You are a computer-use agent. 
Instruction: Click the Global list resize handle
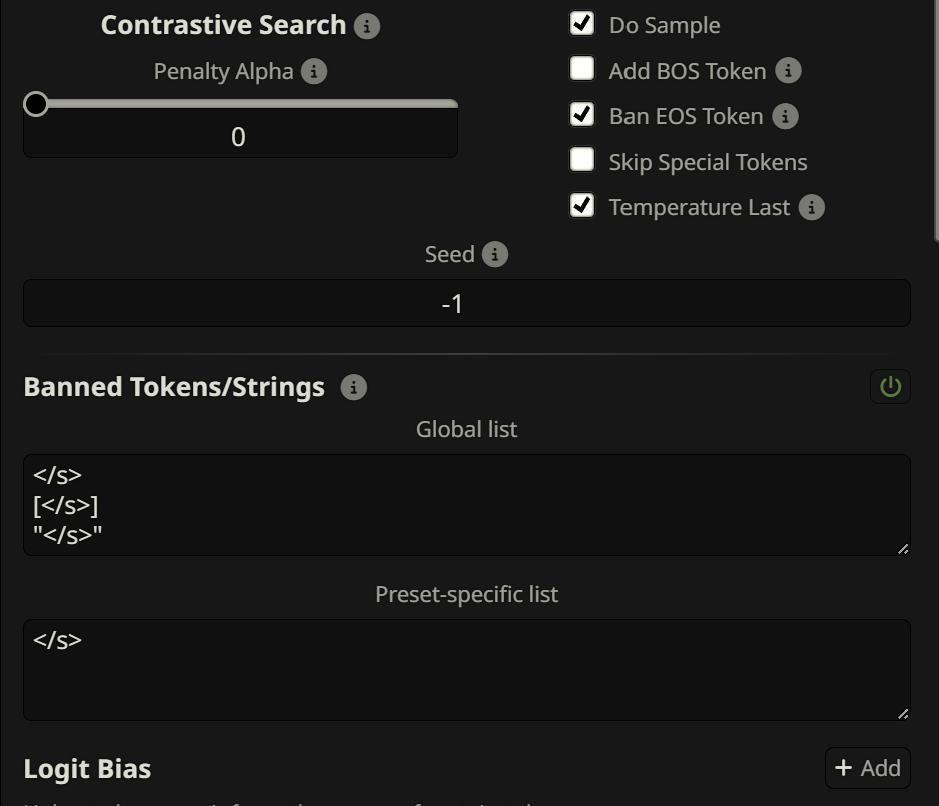tap(903, 548)
